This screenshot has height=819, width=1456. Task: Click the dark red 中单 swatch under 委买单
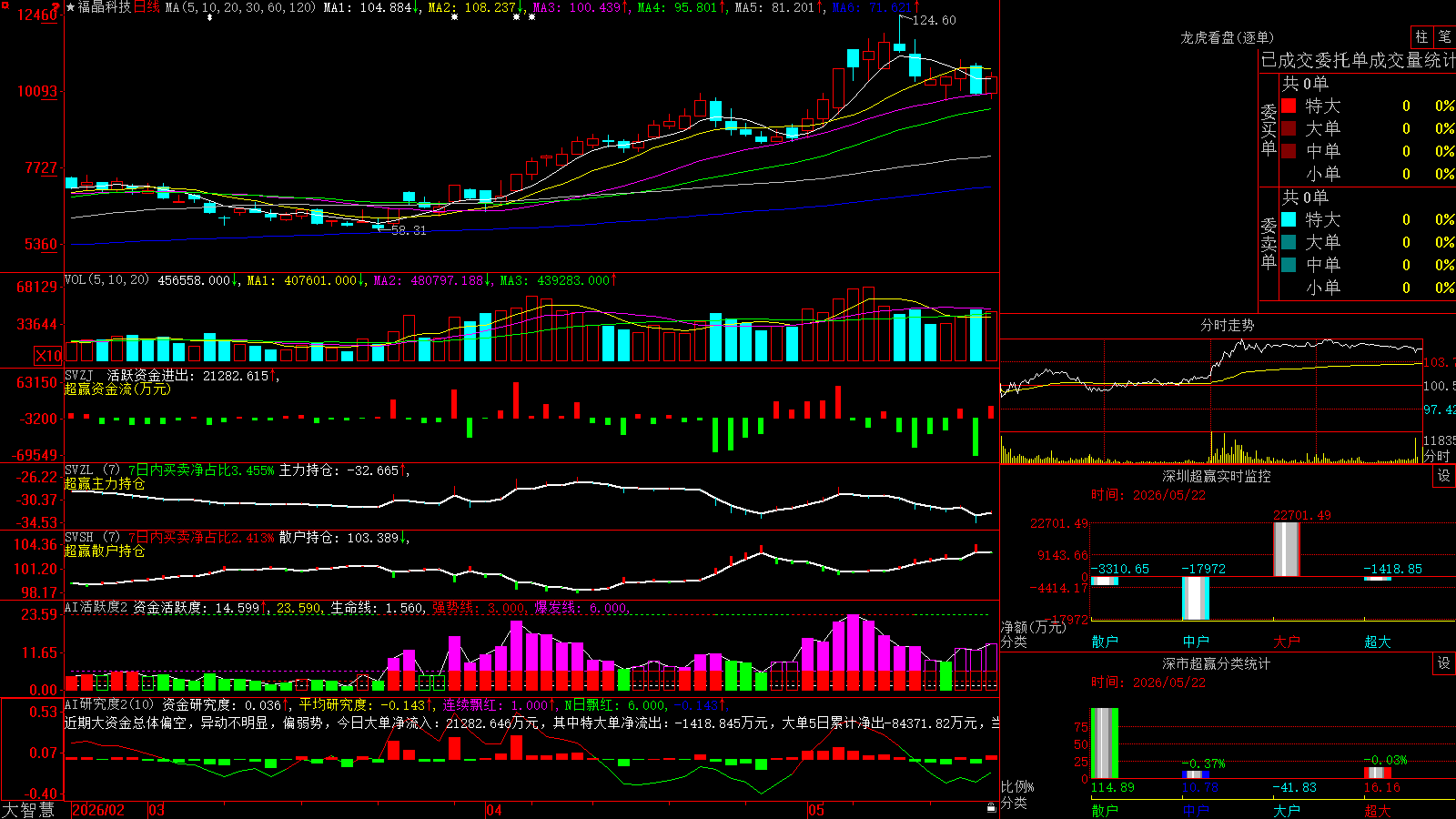1289,151
